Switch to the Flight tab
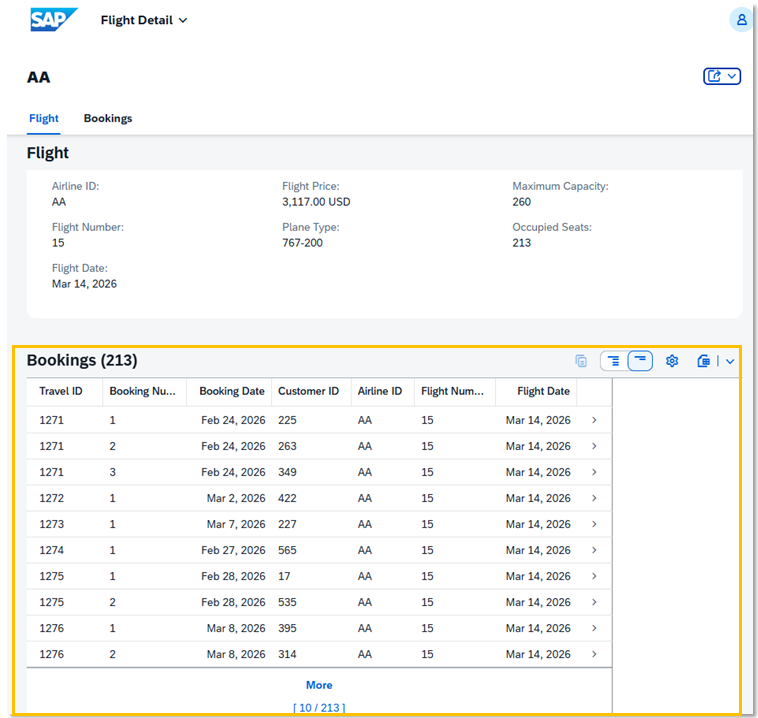 [x=44, y=118]
